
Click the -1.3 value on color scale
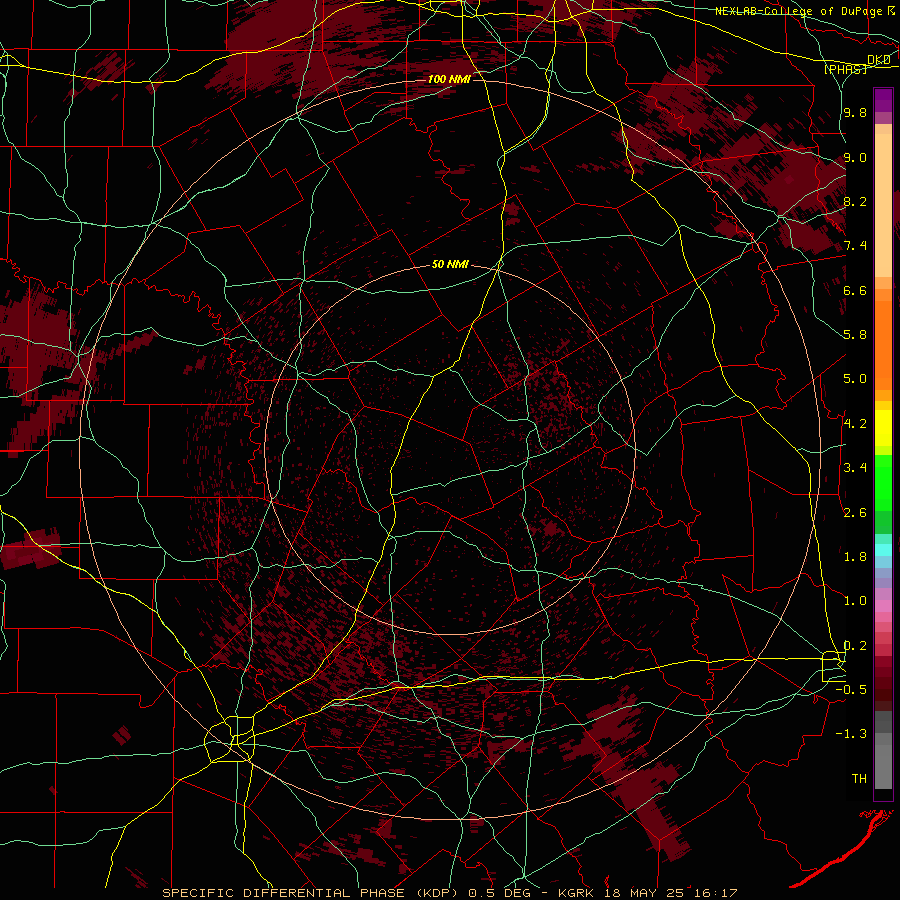click(x=851, y=735)
